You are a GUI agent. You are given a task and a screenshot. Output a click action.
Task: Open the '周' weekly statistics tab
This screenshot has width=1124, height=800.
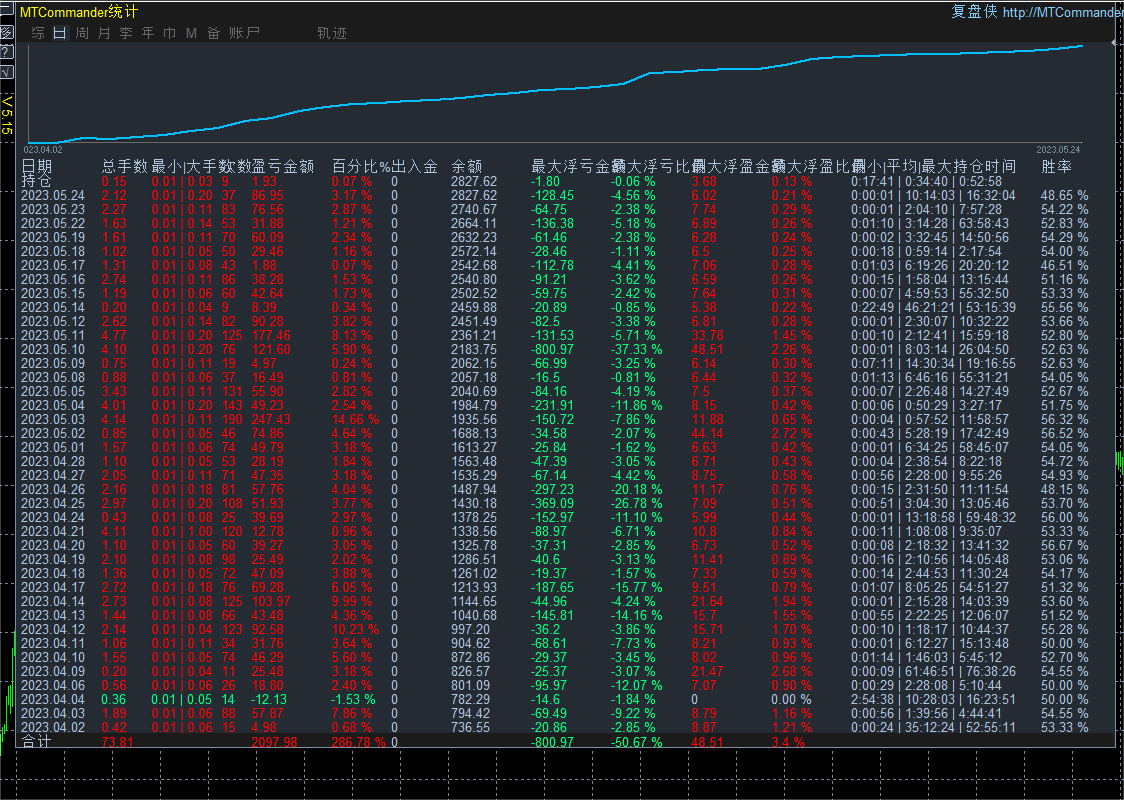pyautogui.click(x=82, y=33)
